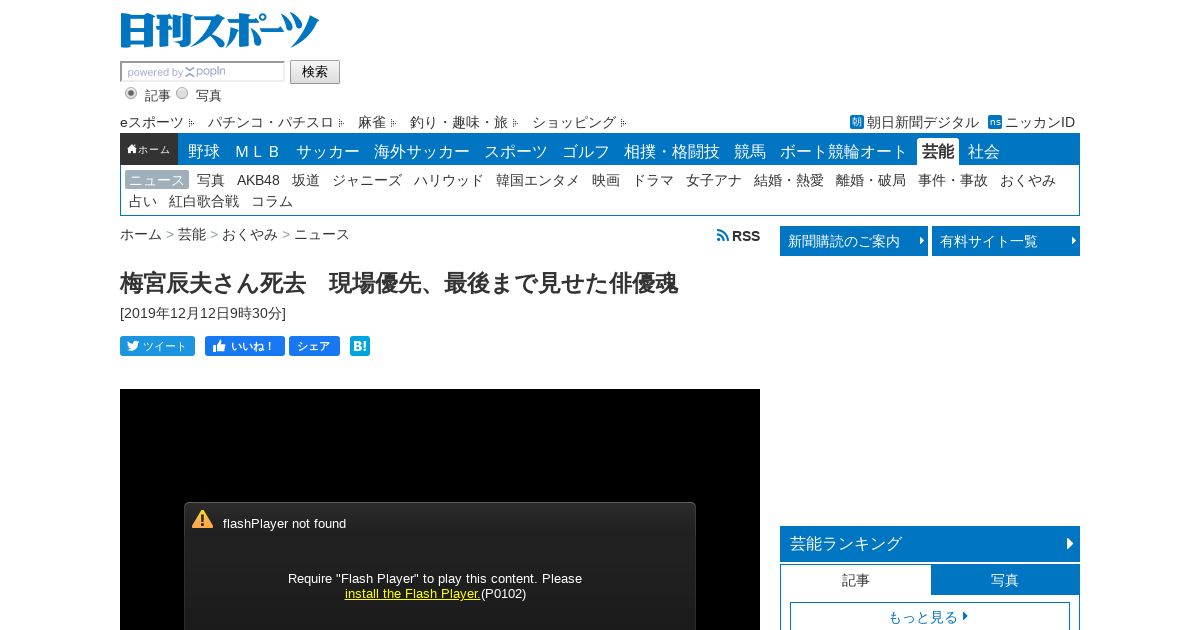The width and height of the screenshot is (1200, 630).
Task: Open the AKB48 sub-navigation item
Action: point(258,180)
